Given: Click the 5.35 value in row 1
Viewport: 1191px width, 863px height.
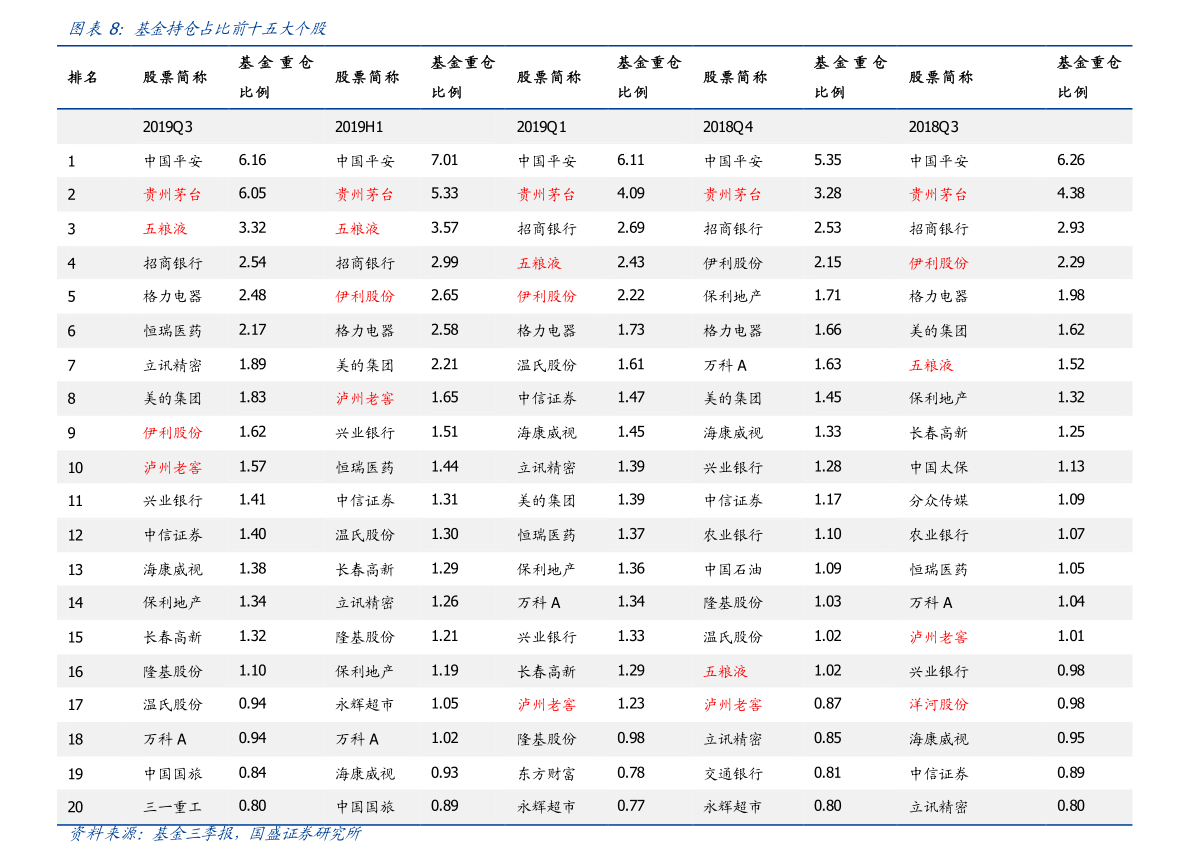Looking at the screenshot, I should [827, 160].
